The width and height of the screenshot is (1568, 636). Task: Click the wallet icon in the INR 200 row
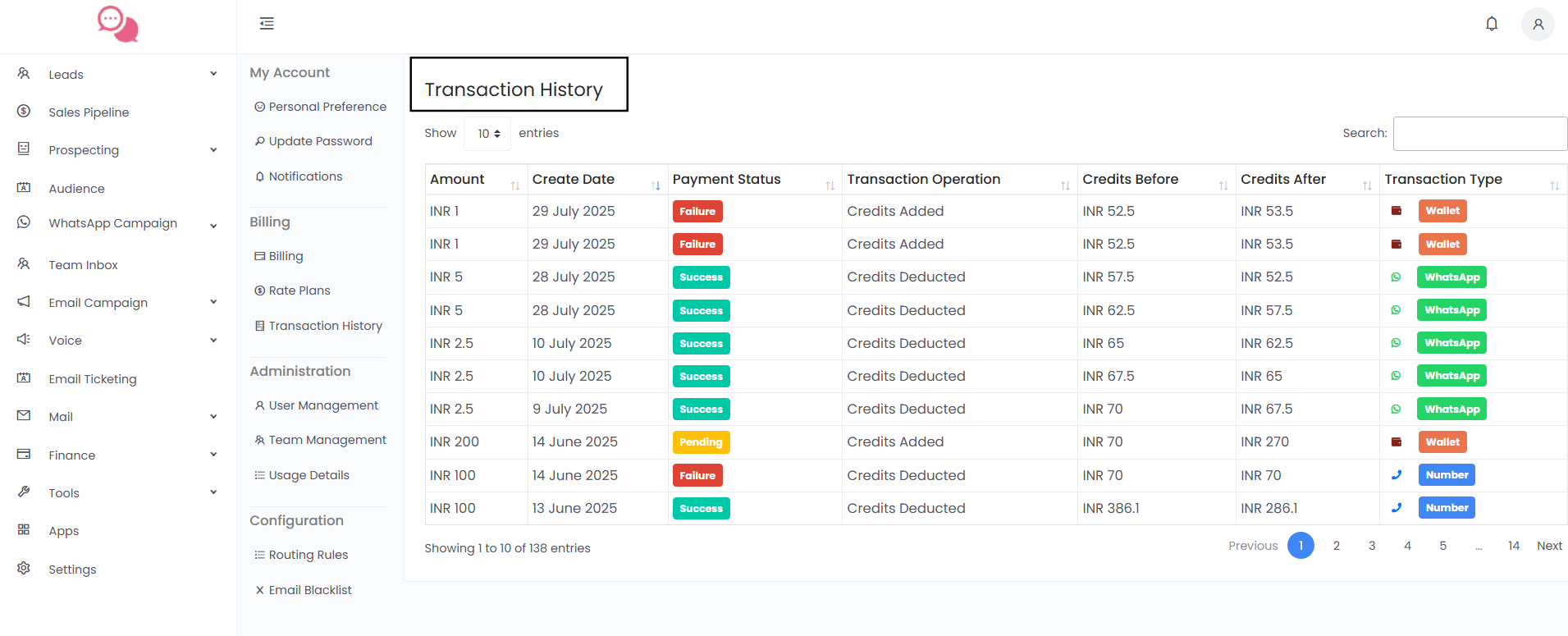1397,442
